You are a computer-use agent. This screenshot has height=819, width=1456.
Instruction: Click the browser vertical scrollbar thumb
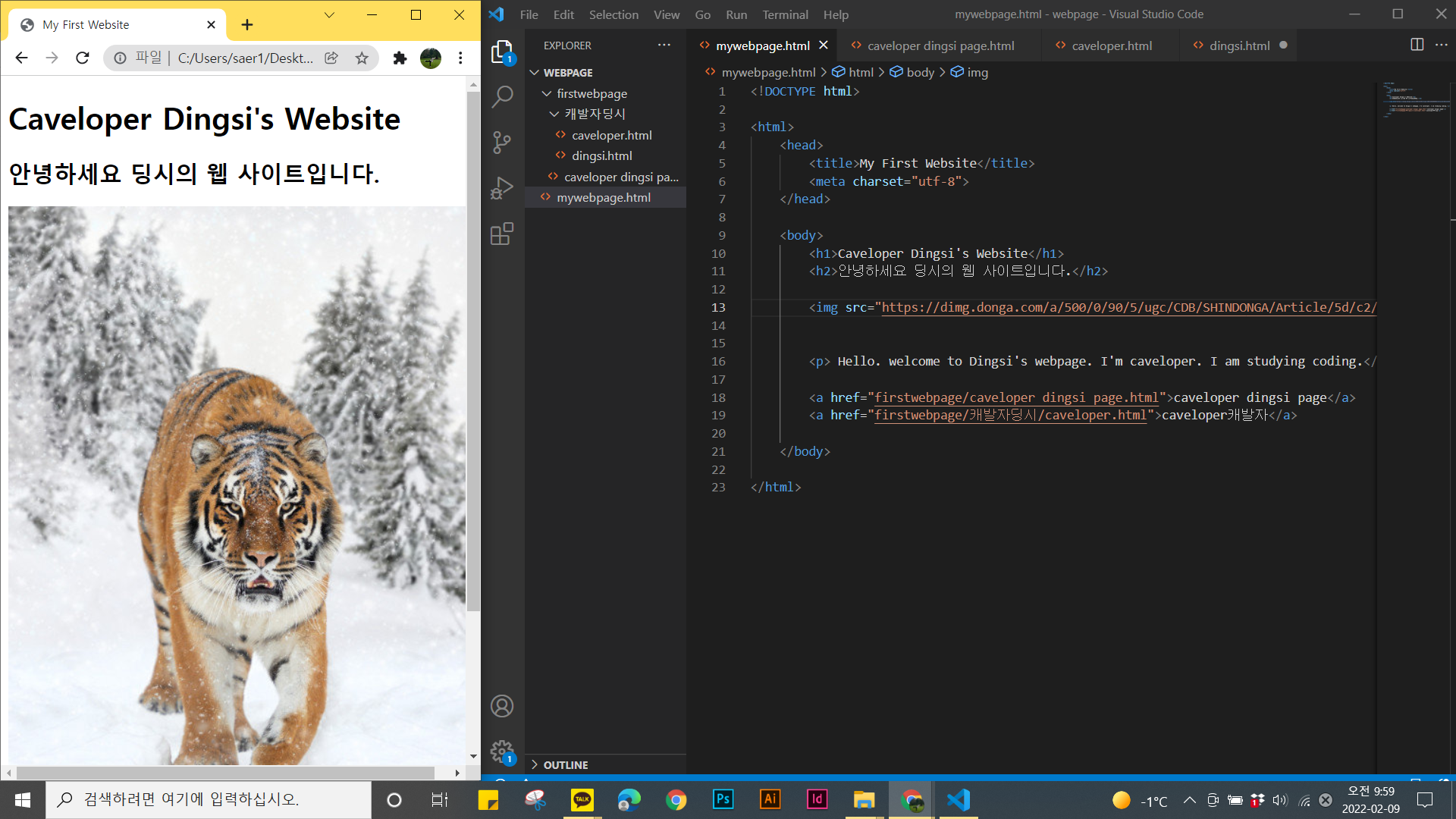point(473,349)
